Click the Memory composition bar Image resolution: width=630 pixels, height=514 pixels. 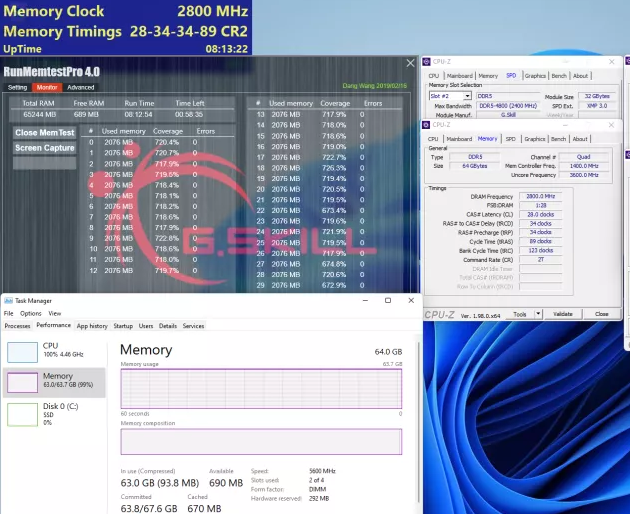[261, 442]
